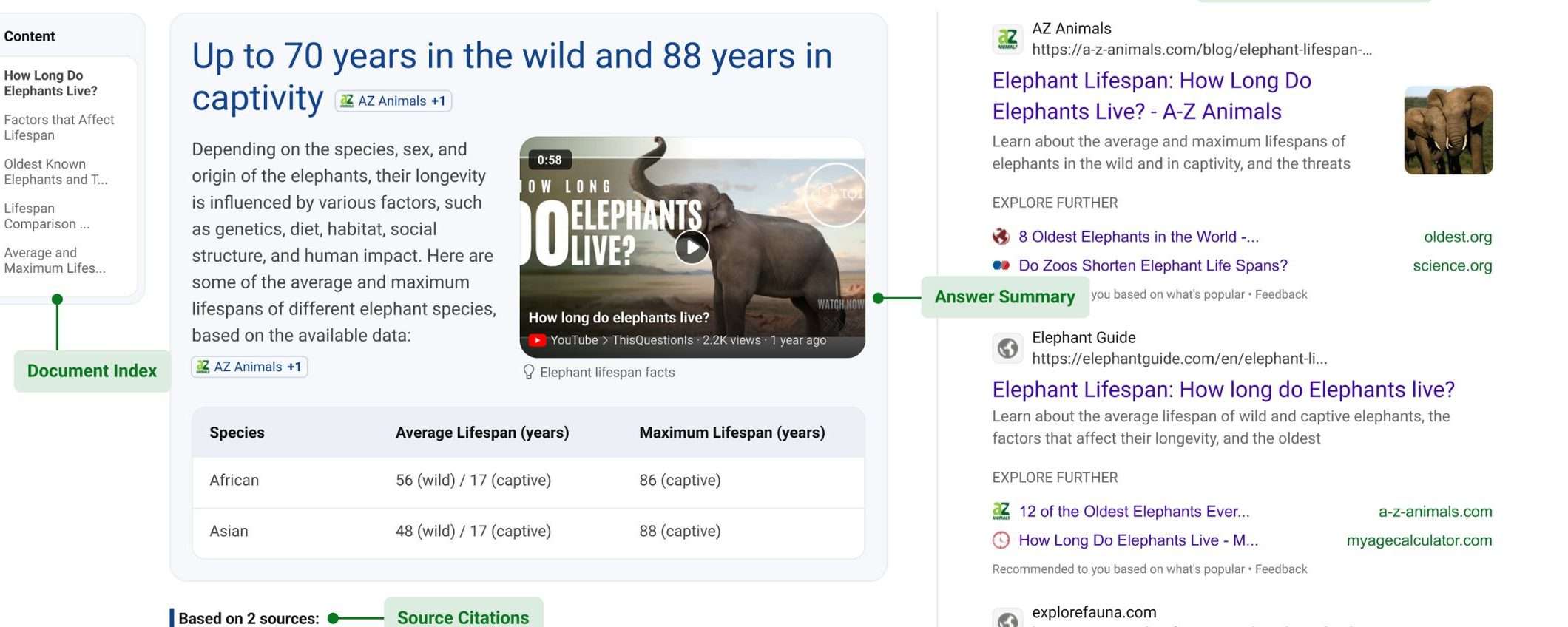The height and width of the screenshot is (627, 1568).
Task: Click the oldest.org favicon icon
Action: pyautogui.click(x=1001, y=237)
